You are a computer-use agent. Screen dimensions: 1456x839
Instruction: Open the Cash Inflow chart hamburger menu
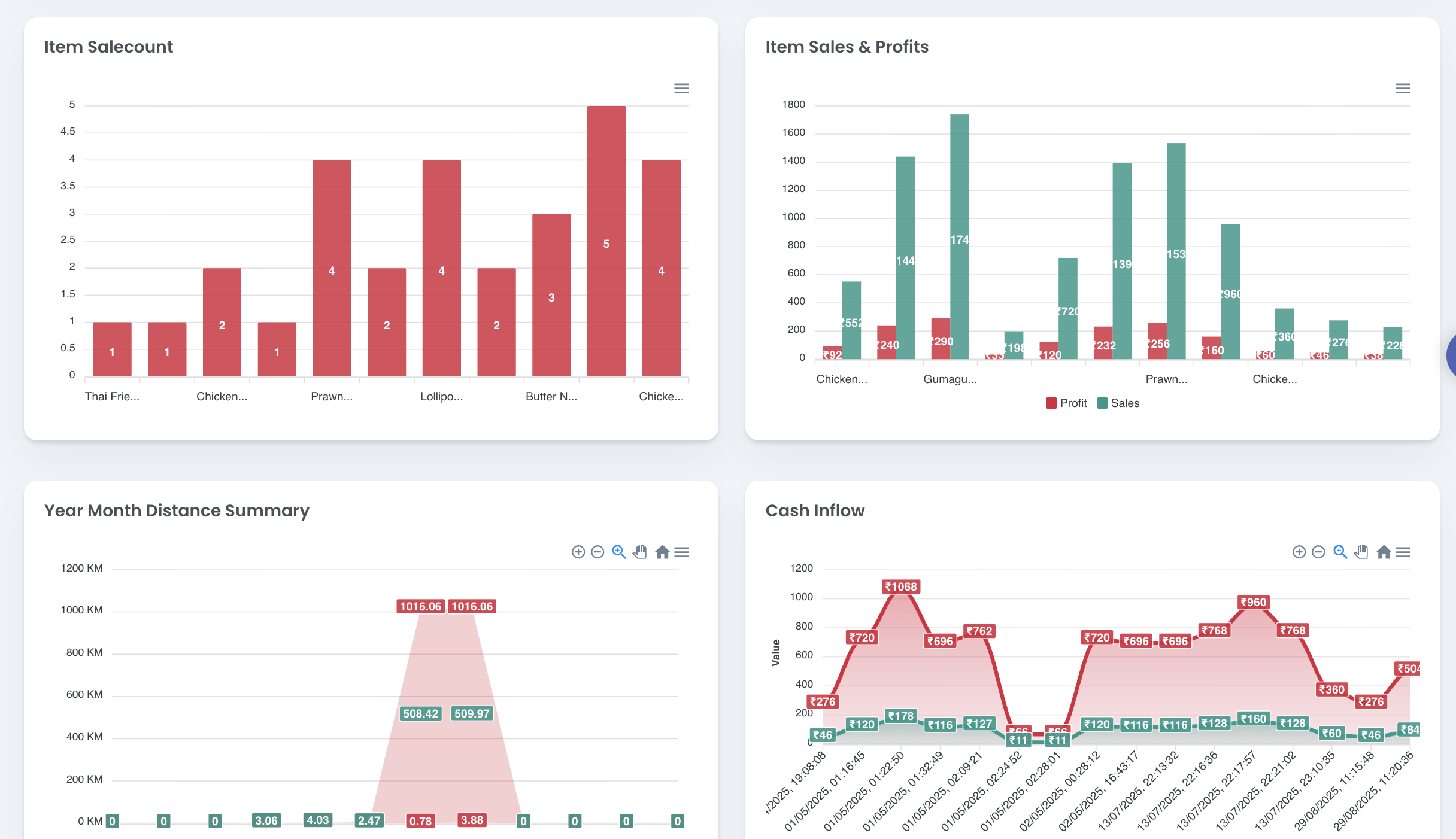pos(1403,552)
